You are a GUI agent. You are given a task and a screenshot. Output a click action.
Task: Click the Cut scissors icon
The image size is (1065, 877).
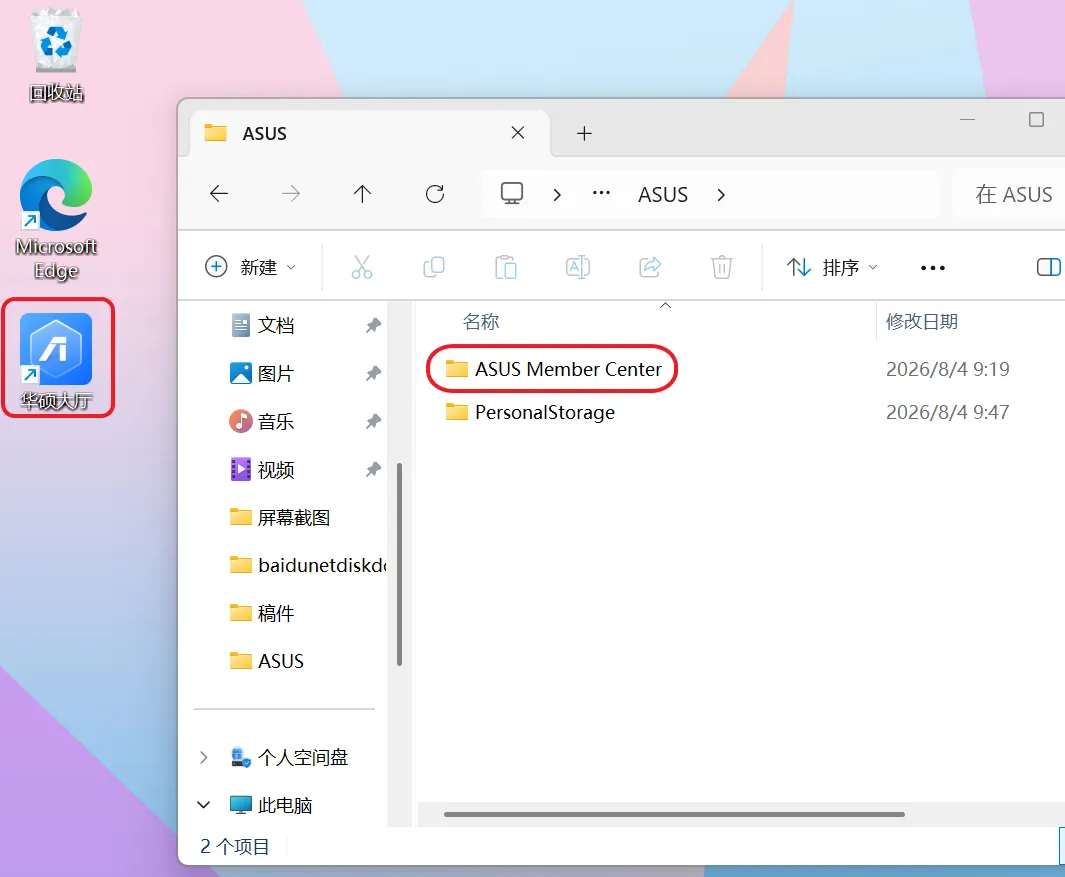coord(362,267)
